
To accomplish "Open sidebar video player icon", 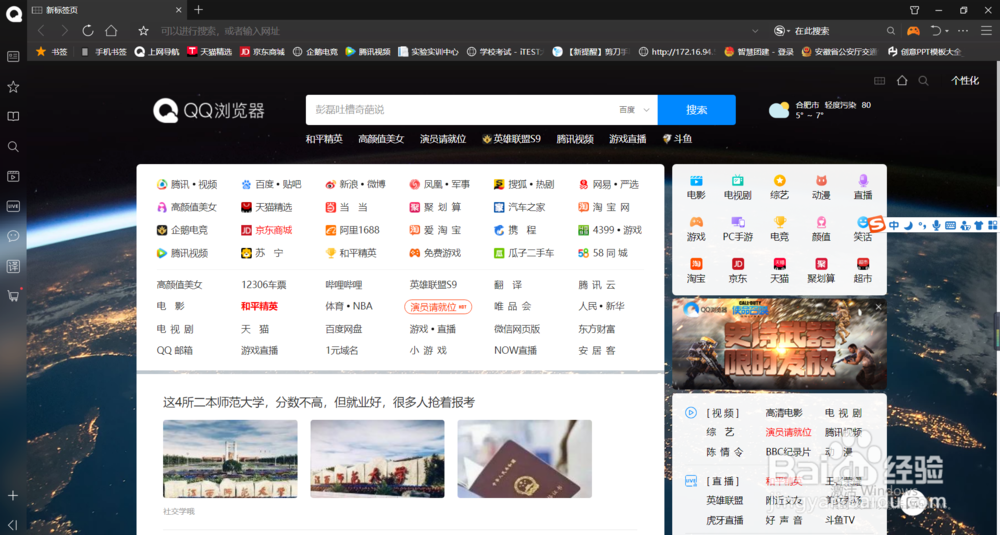I will click(13, 176).
